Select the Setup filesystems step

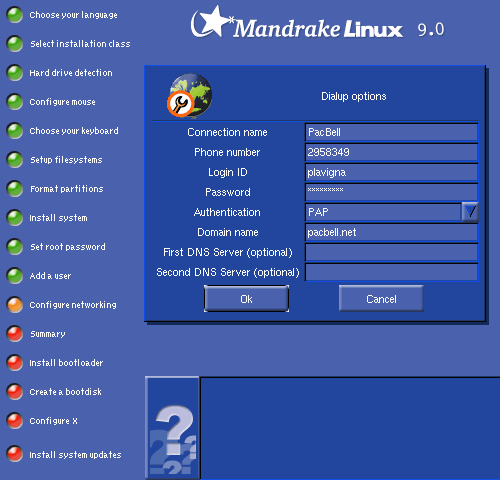click(66, 160)
